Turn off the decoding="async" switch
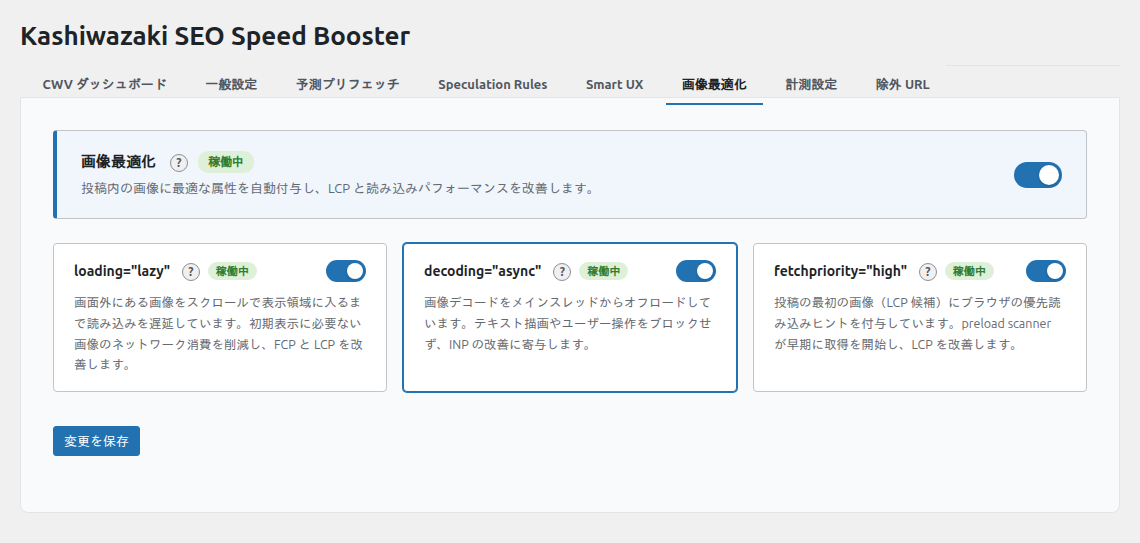1140x543 pixels. tap(696, 271)
